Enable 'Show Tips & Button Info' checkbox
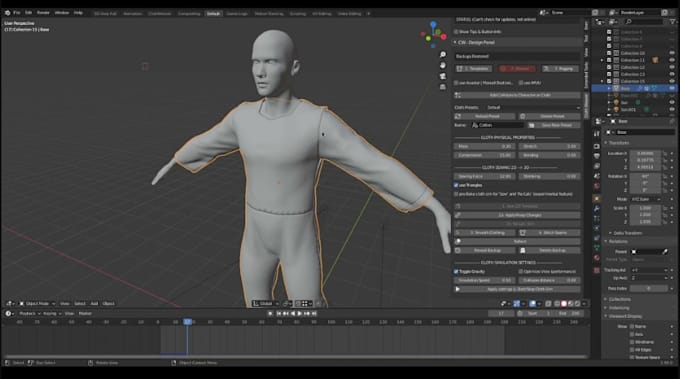This screenshot has height=379, width=680. 456,32
